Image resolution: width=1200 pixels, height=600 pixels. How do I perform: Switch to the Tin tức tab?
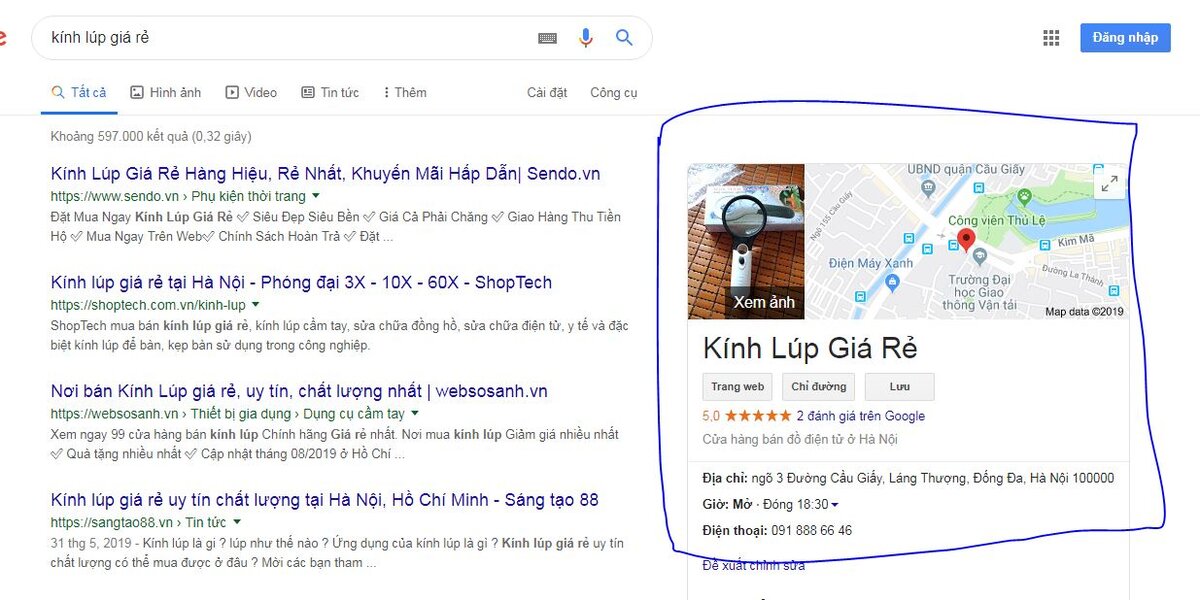(x=330, y=92)
